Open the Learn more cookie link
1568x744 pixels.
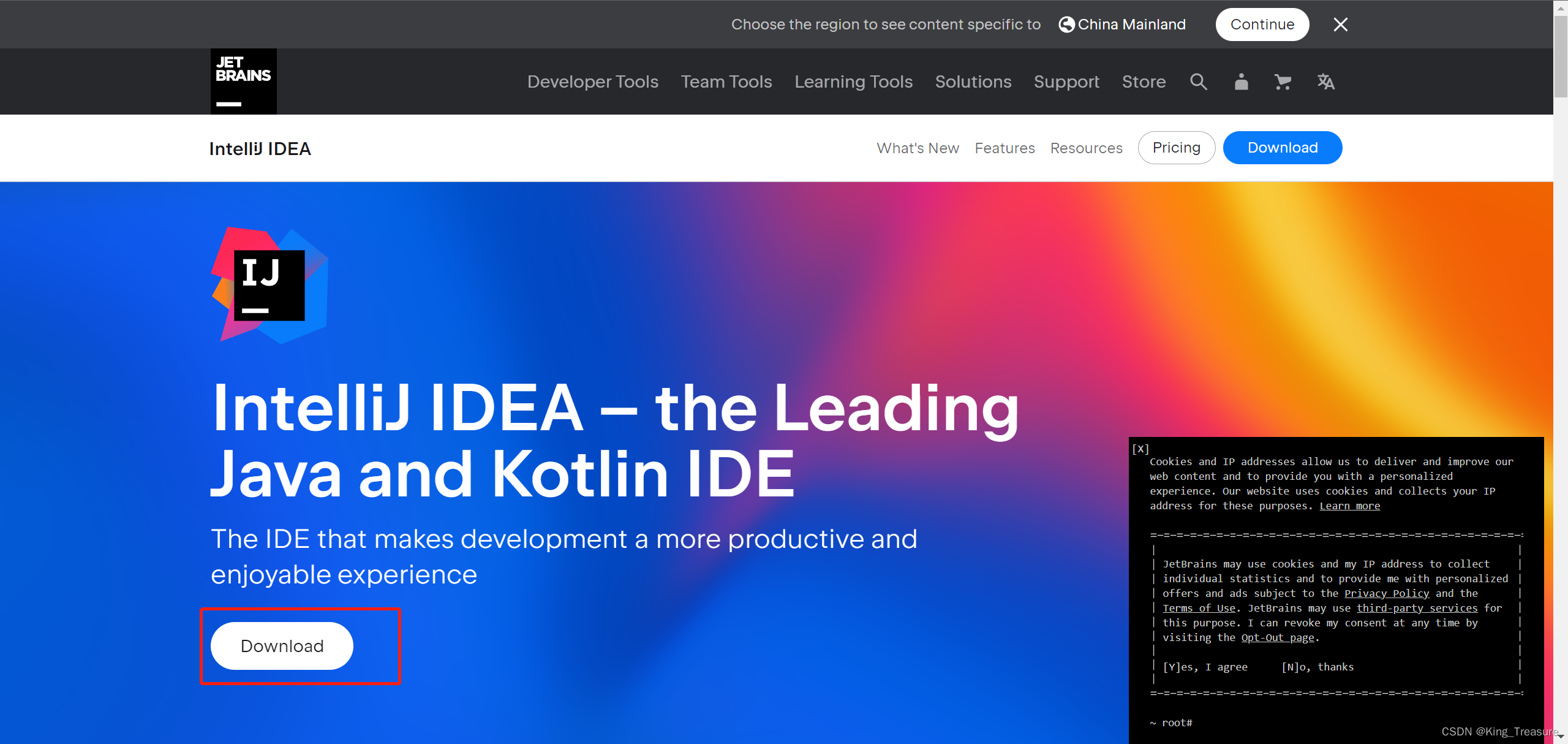click(1349, 506)
